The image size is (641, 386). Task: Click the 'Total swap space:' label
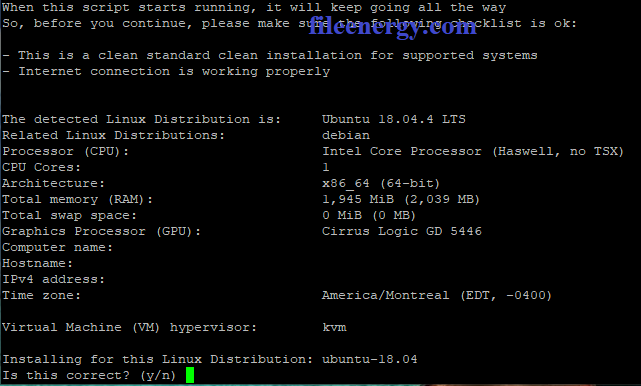69,215
